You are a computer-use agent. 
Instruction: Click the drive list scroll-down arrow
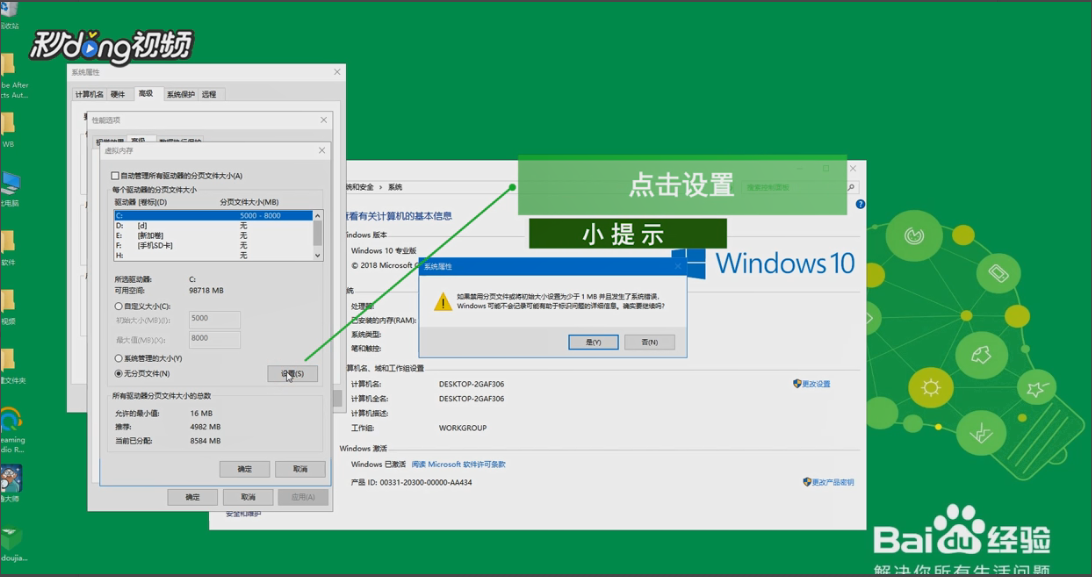coord(318,255)
